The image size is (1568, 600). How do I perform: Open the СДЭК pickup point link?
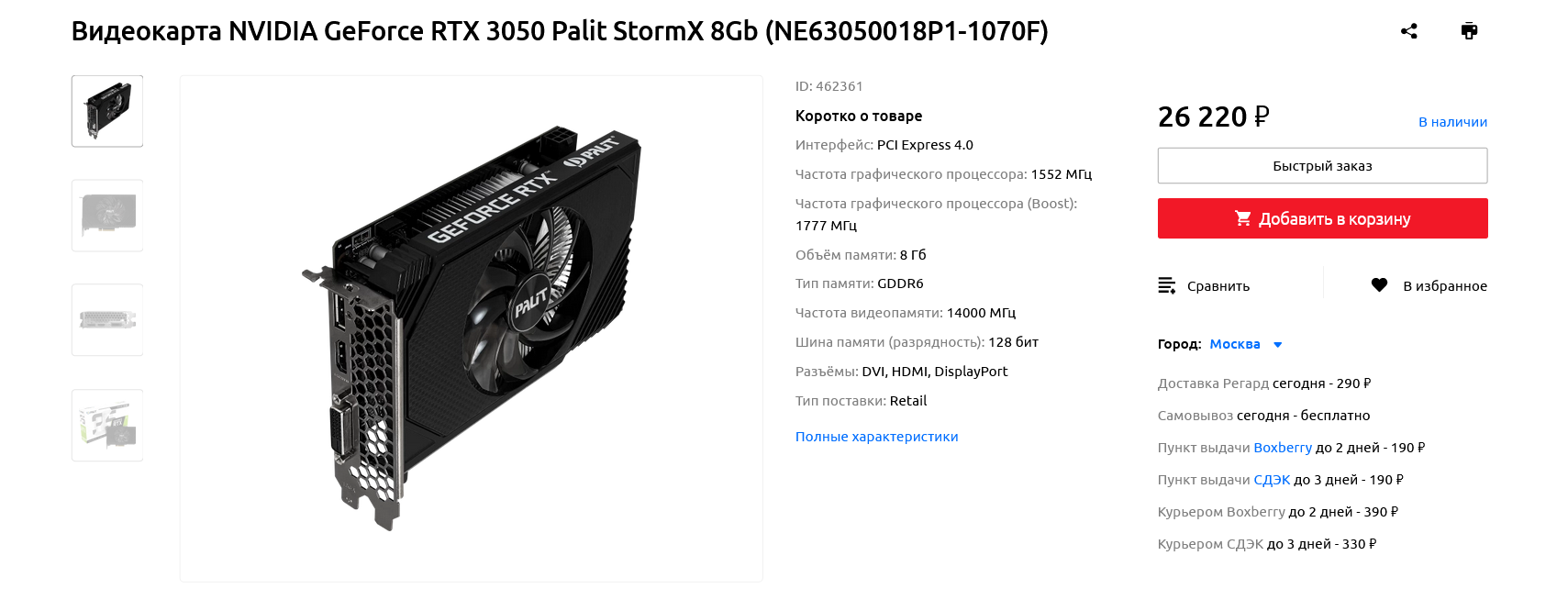point(1272,480)
